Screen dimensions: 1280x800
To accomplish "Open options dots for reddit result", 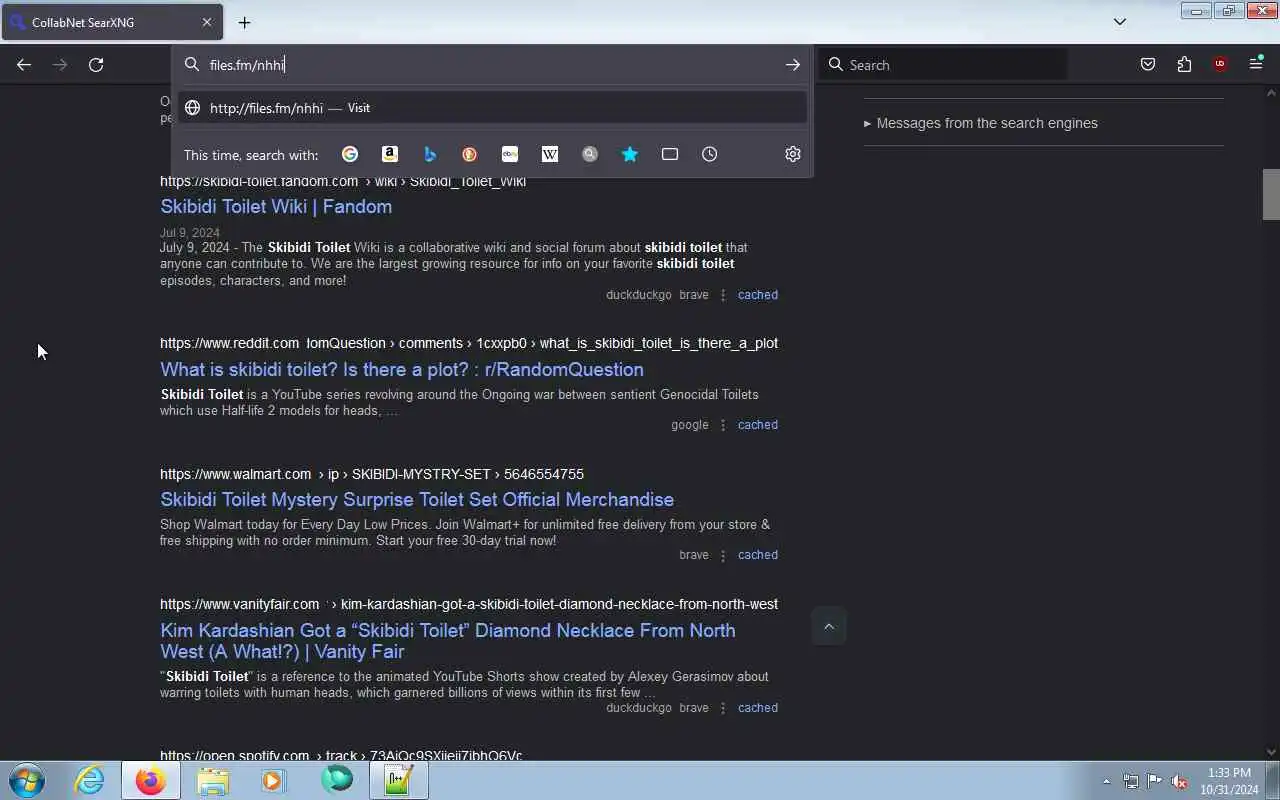I will point(723,425).
